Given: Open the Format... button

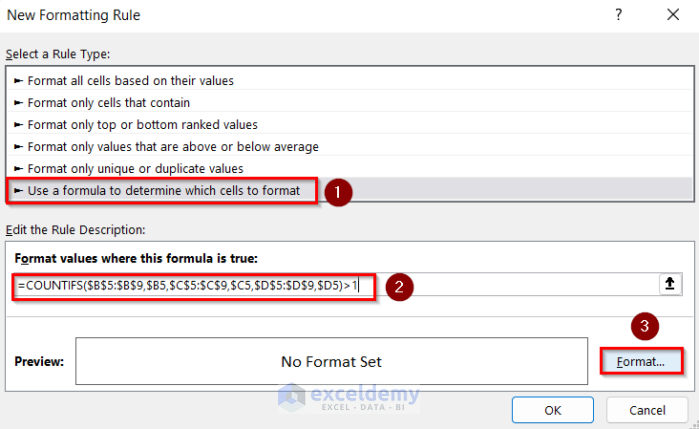Looking at the screenshot, I should 641,361.
